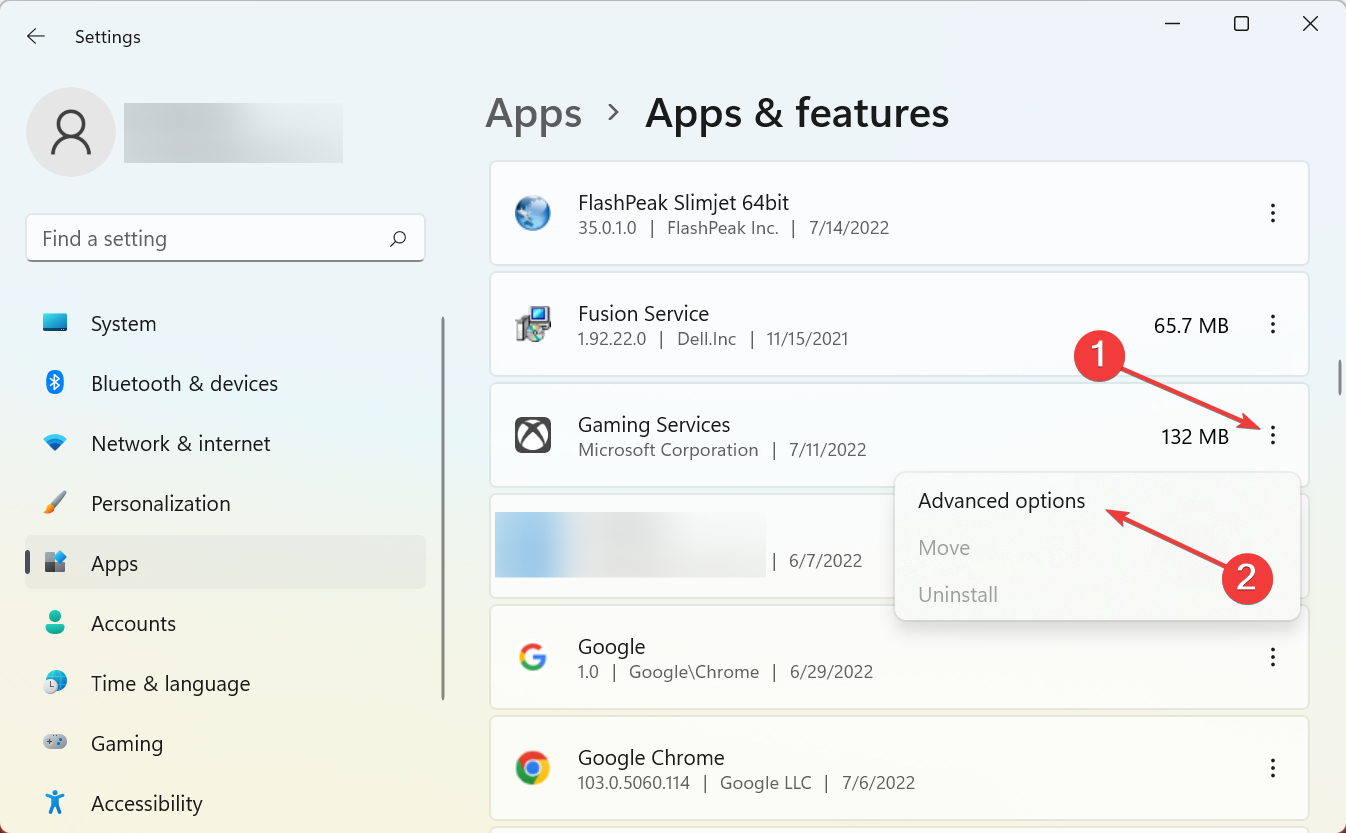
Task: Click the app list scrollbar thumb
Action: coord(1340,378)
